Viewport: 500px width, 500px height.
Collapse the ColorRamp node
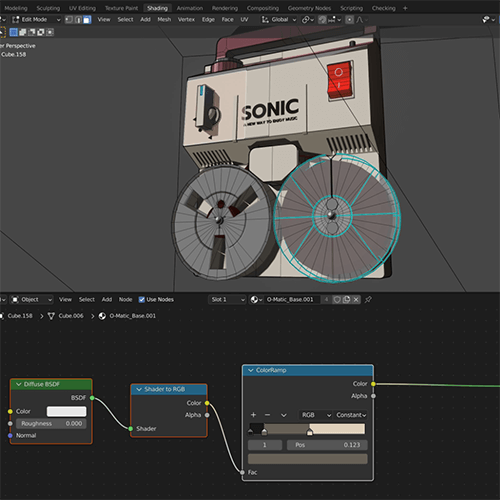click(x=251, y=370)
